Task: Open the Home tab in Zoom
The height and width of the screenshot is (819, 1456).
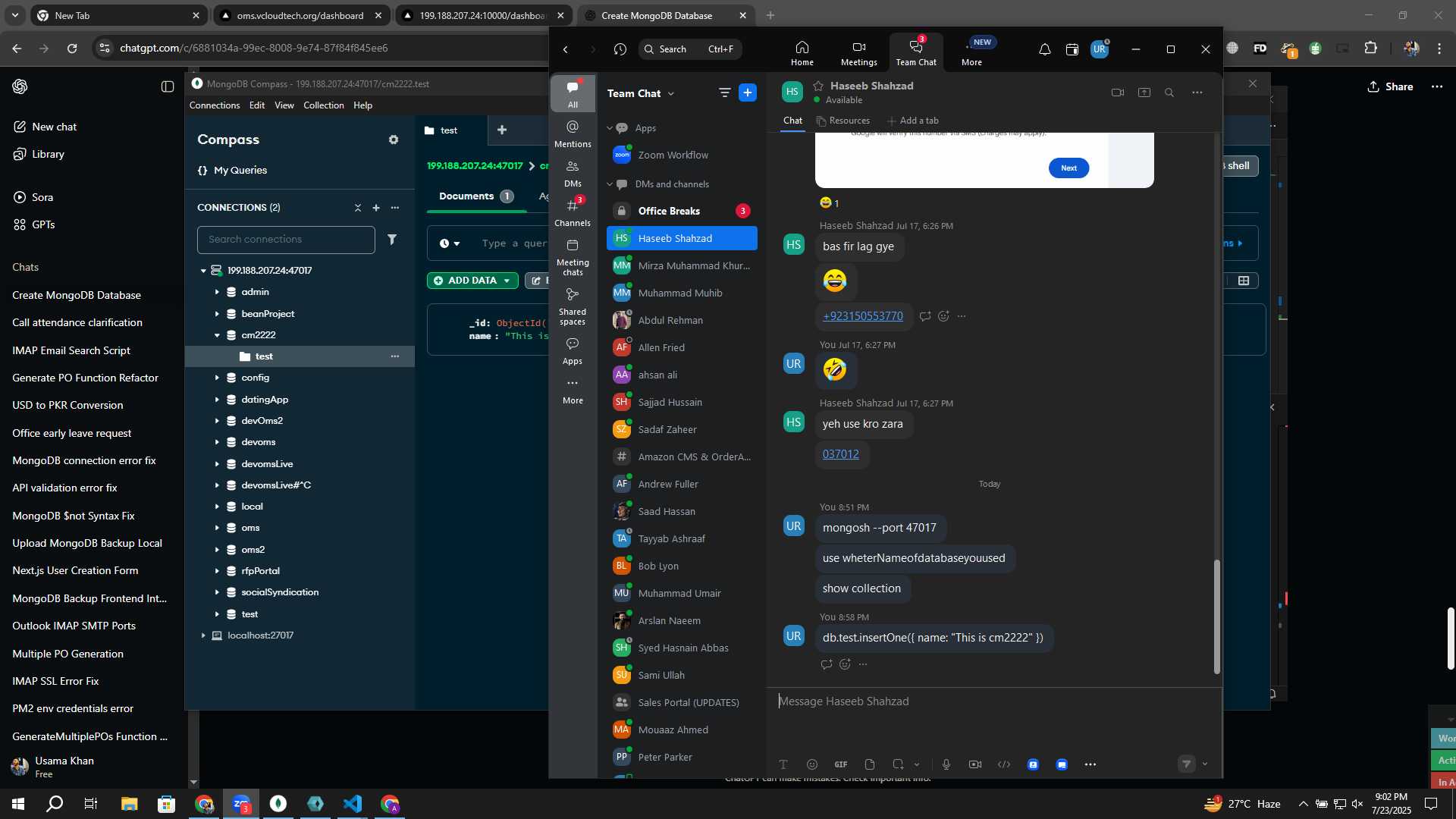Action: click(802, 53)
